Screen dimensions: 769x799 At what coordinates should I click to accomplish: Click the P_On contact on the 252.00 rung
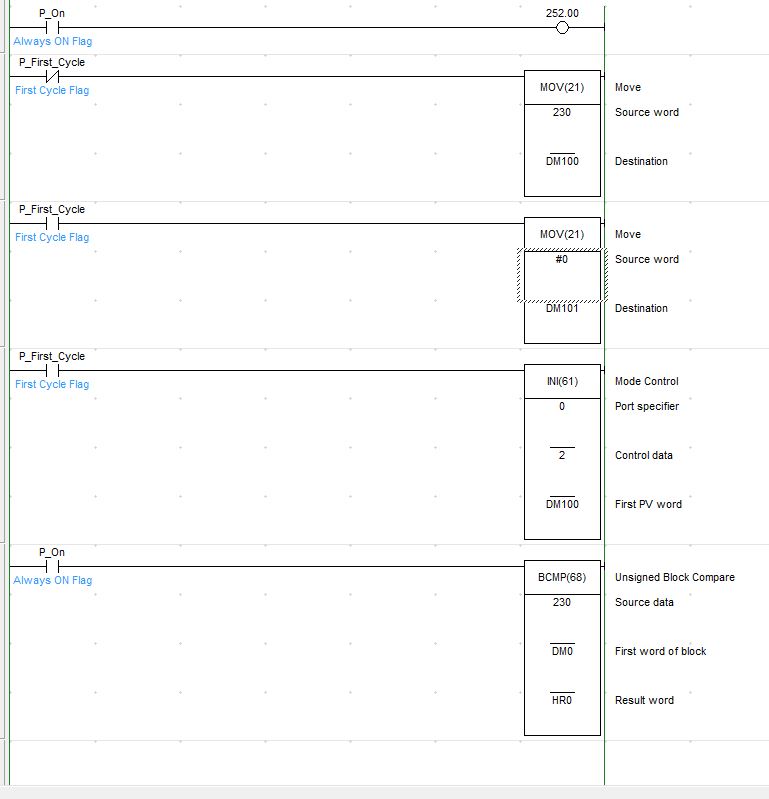pos(53,28)
